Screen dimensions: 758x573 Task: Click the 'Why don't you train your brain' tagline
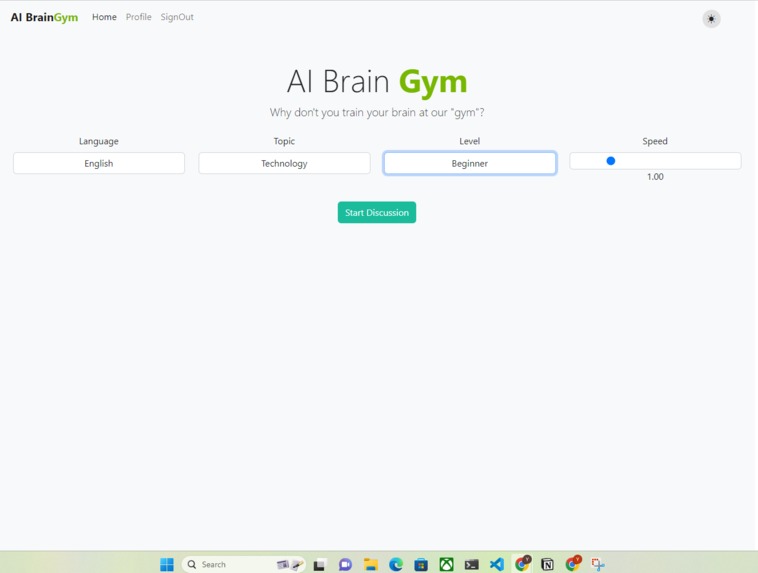click(377, 113)
